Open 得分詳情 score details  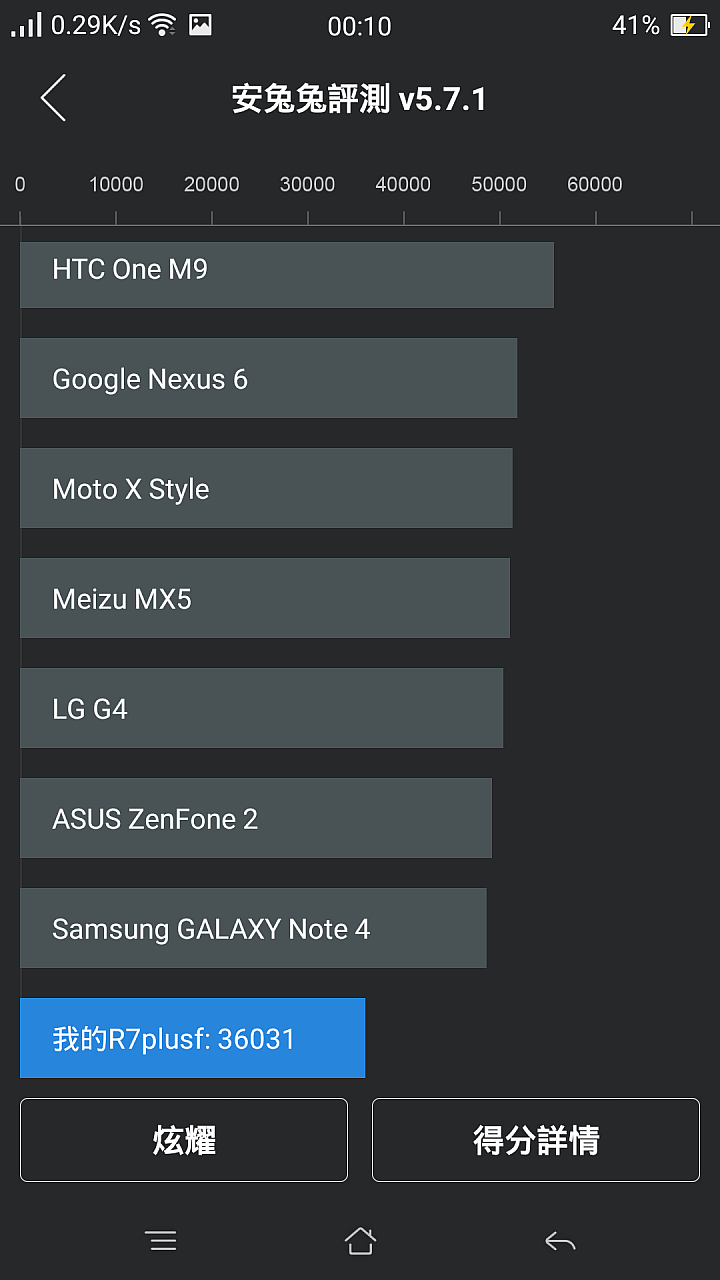coord(536,1140)
